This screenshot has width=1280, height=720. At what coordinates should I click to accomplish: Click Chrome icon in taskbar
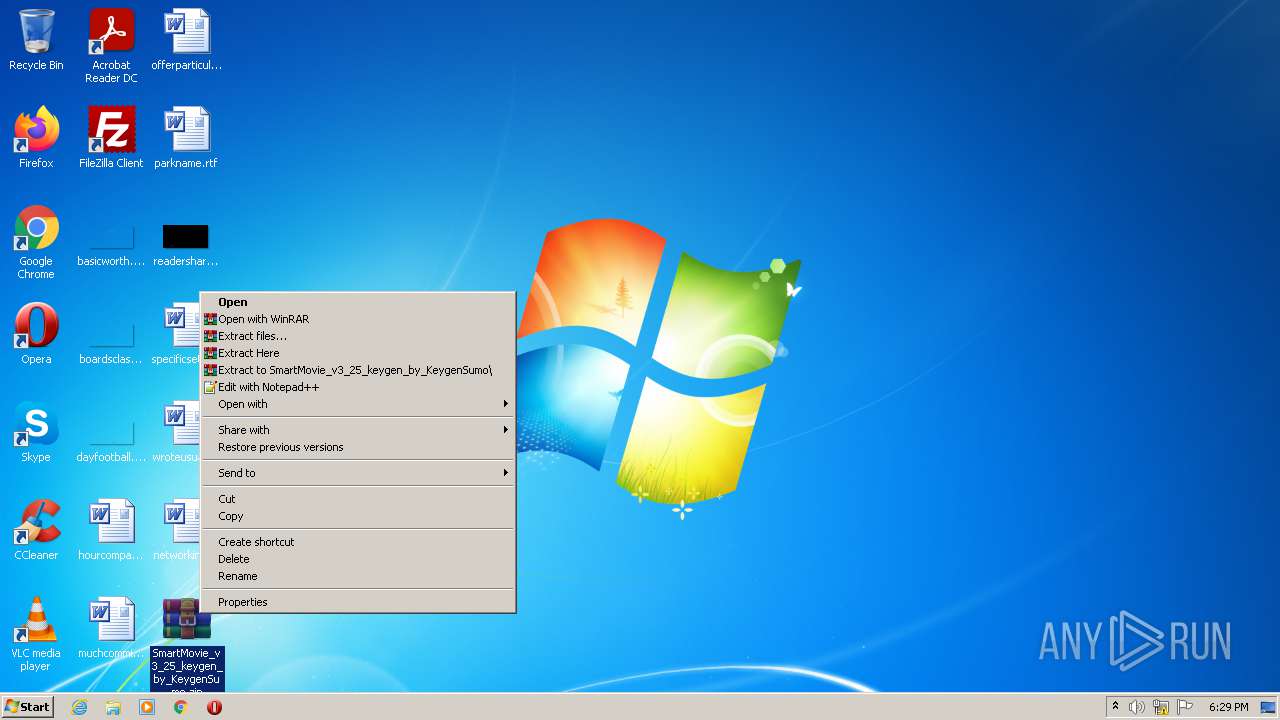(181, 707)
